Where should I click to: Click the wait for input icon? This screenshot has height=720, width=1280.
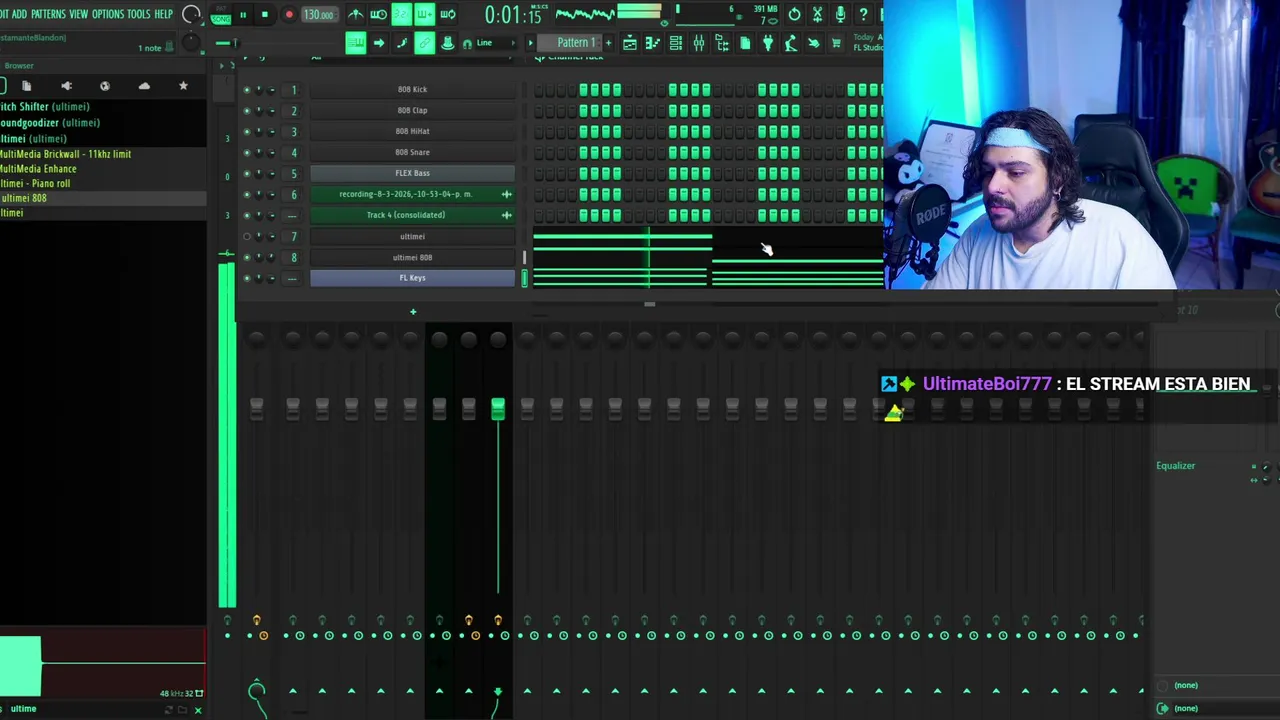coord(378,14)
